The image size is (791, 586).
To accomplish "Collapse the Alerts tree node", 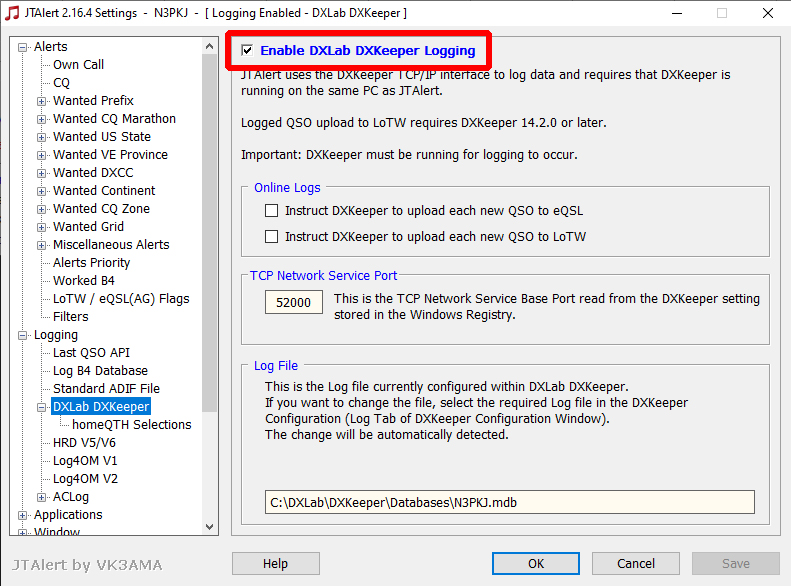I will coord(23,47).
